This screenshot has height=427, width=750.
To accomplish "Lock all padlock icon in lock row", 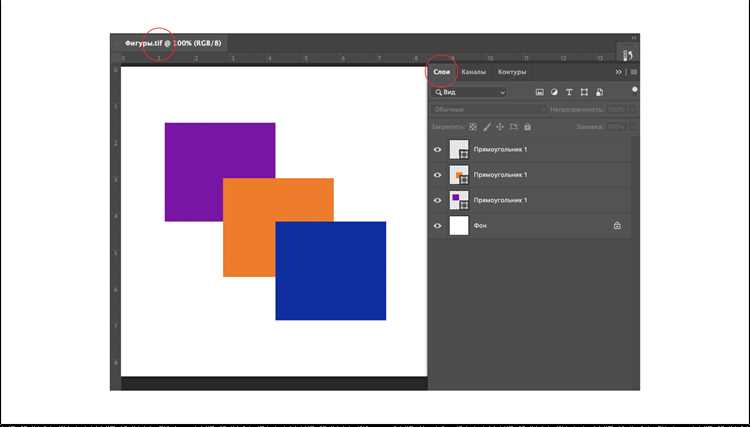I will [x=528, y=127].
